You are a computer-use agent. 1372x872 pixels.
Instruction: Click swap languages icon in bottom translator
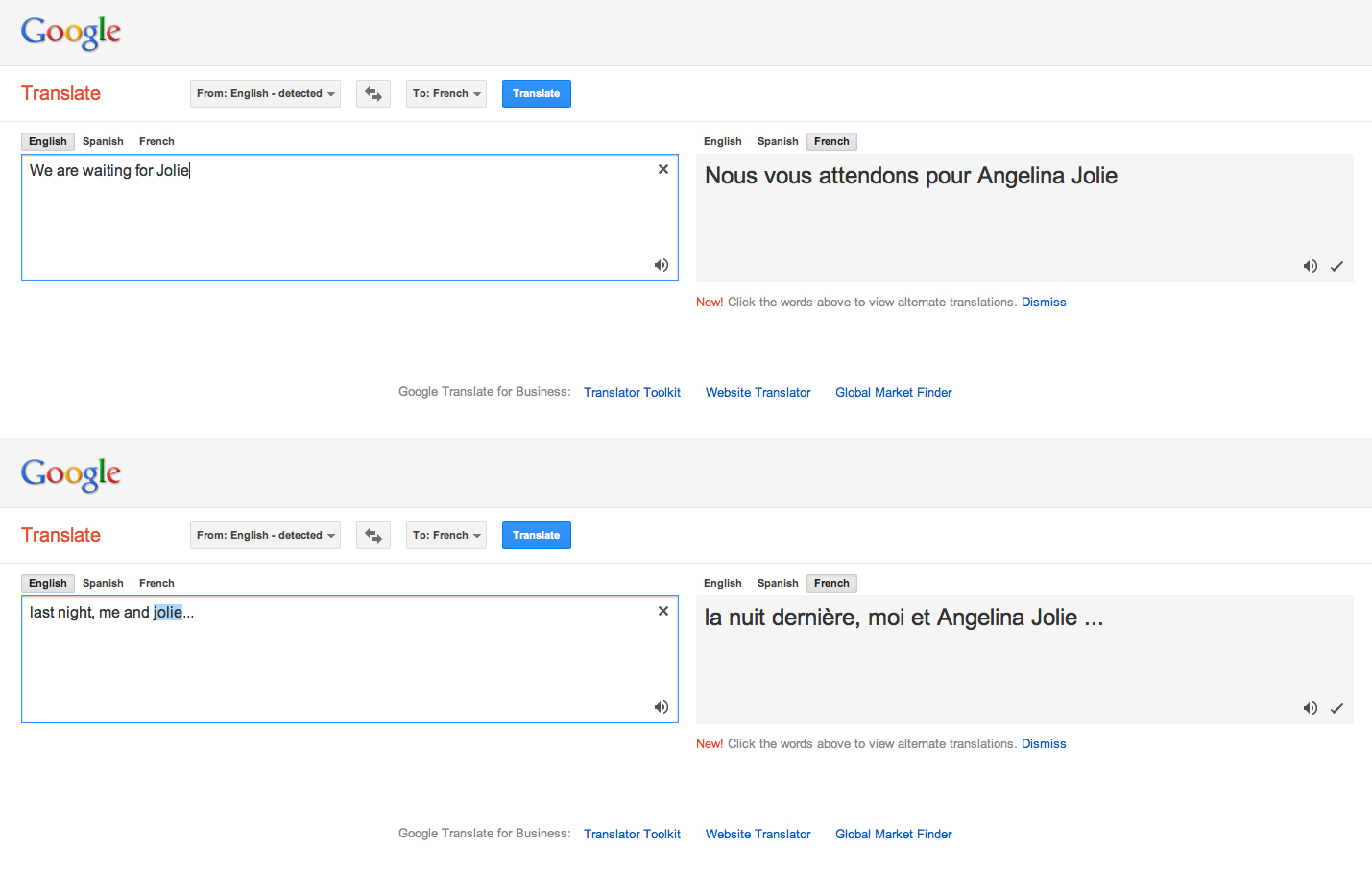pyautogui.click(x=373, y=536)
